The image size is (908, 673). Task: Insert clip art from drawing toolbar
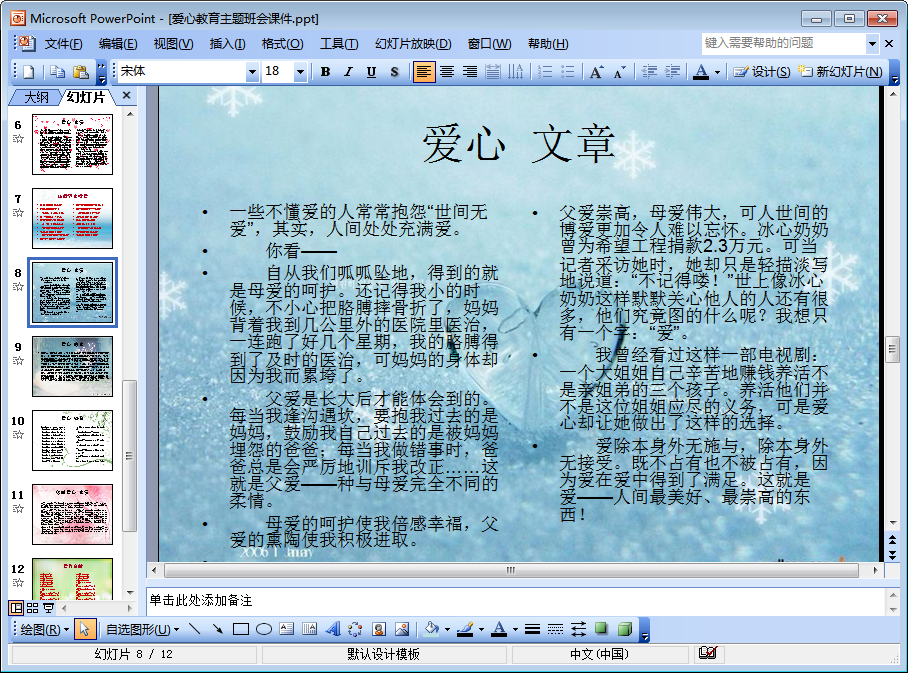coord(379,629)
